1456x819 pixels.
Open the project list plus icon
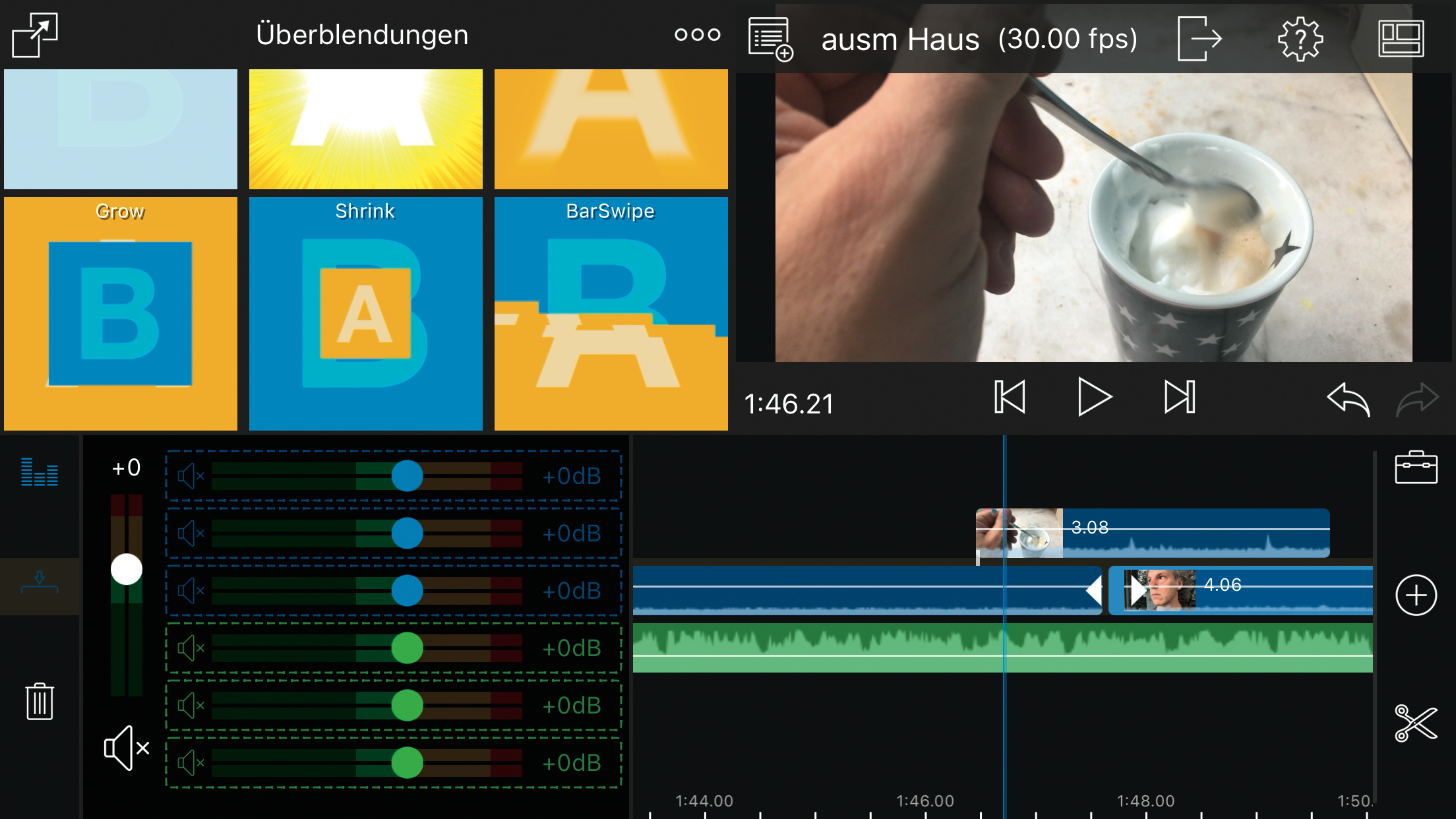point(770,39)
